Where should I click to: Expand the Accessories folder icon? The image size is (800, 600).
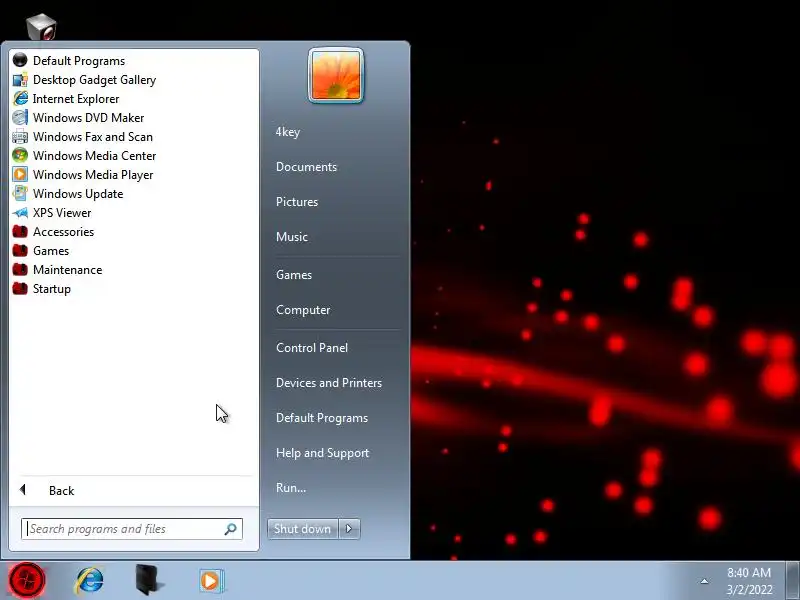tap(20, 232)
